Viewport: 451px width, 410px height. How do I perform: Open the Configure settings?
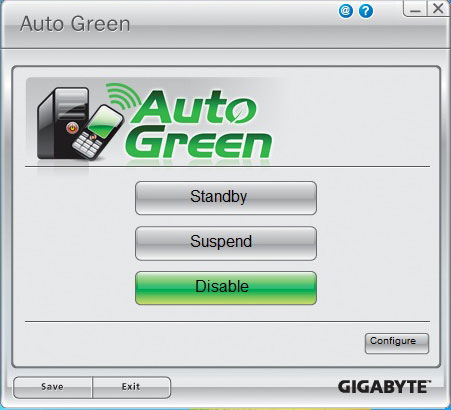click(397, 343)
